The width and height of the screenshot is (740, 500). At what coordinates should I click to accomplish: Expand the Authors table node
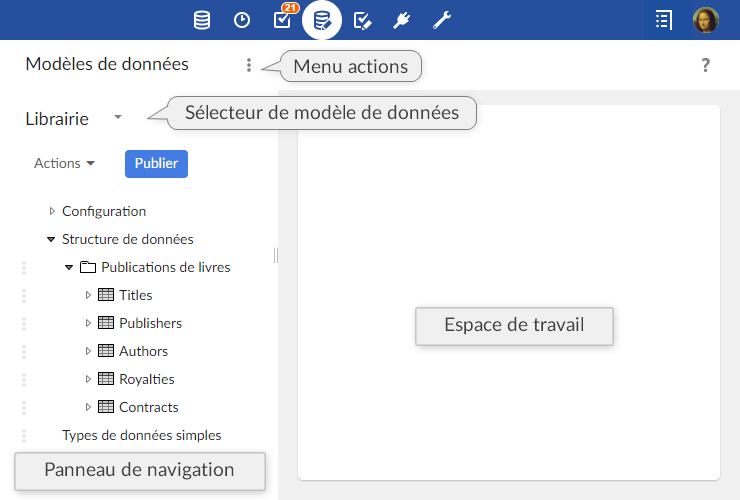click(x=88, y=351)
